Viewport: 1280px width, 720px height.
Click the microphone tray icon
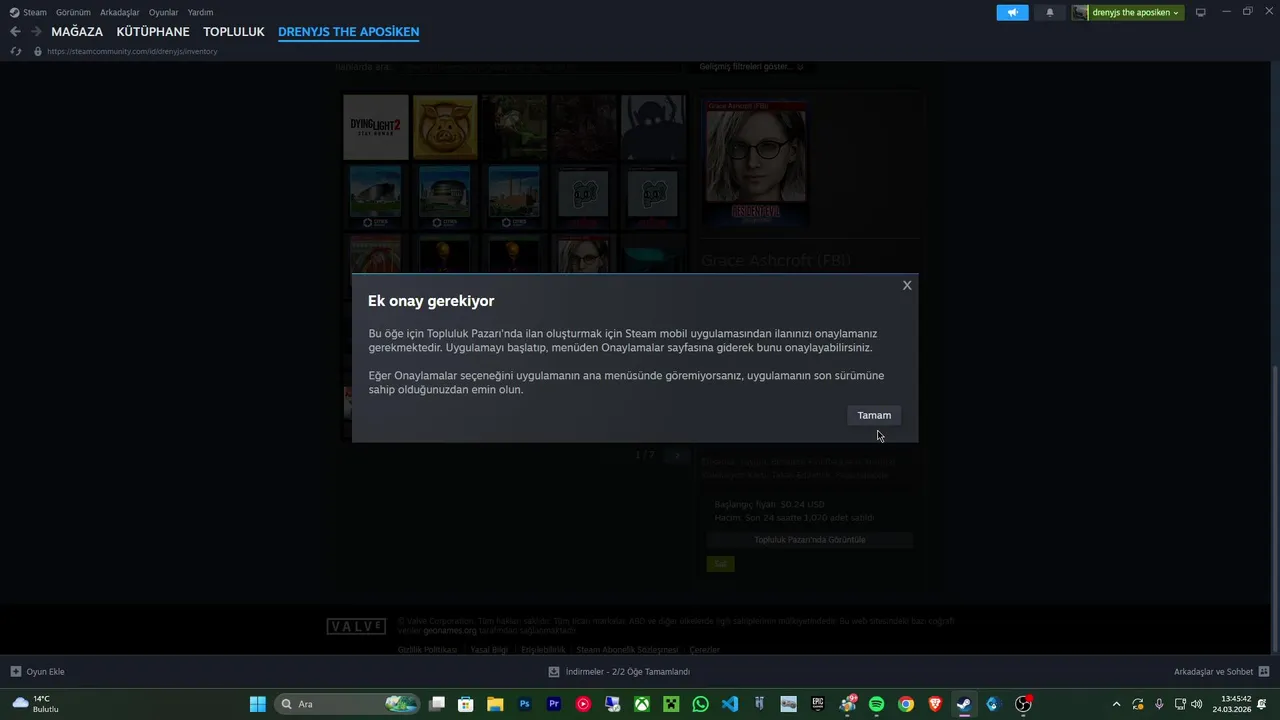click(x=1159, y=704)
